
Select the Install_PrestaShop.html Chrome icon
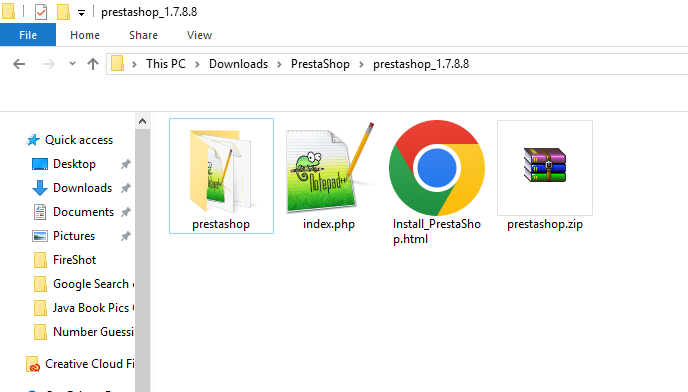coord(437,168)
